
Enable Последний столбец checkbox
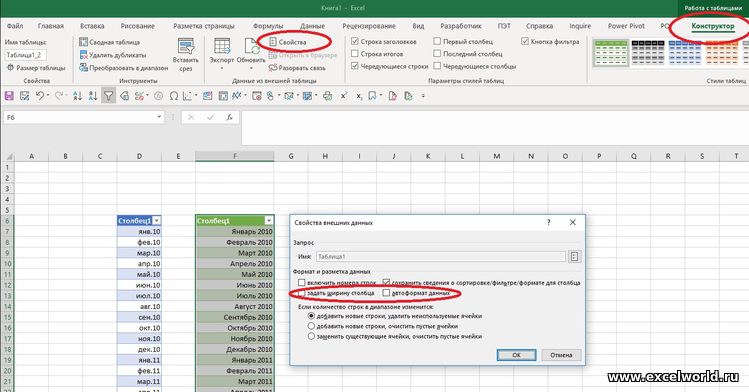point(437,53)
